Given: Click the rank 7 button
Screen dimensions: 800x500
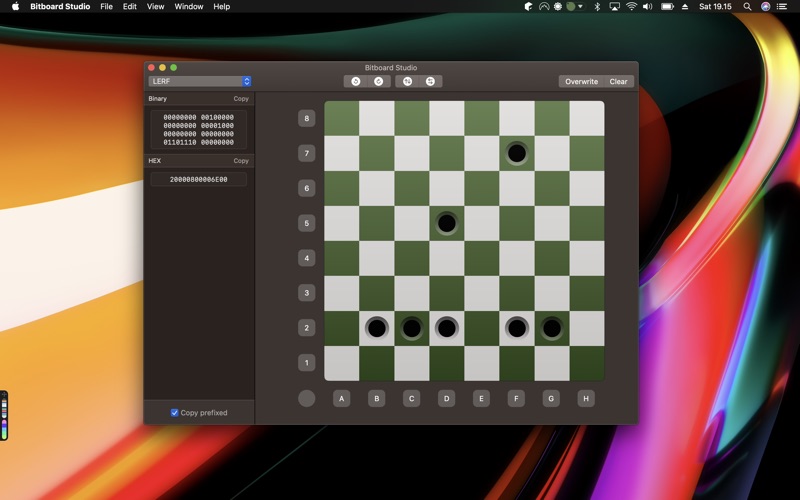Looking at the screenshot, I should (307, 153).
